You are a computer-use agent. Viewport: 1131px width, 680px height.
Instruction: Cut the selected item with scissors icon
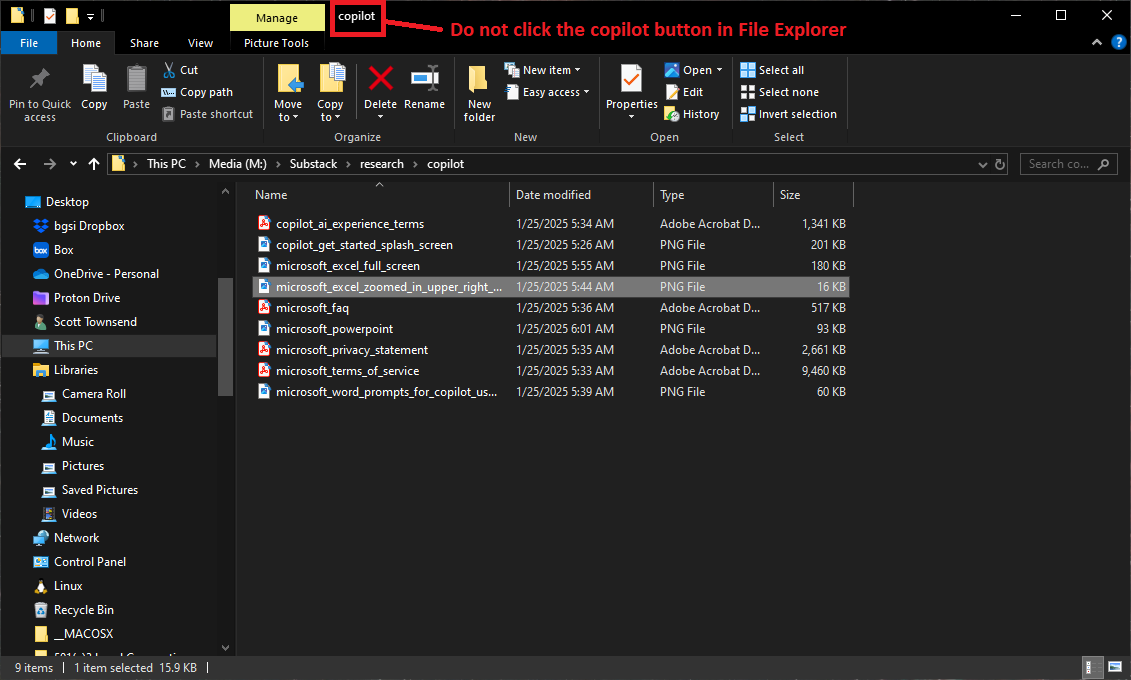[x=180, y=70]
